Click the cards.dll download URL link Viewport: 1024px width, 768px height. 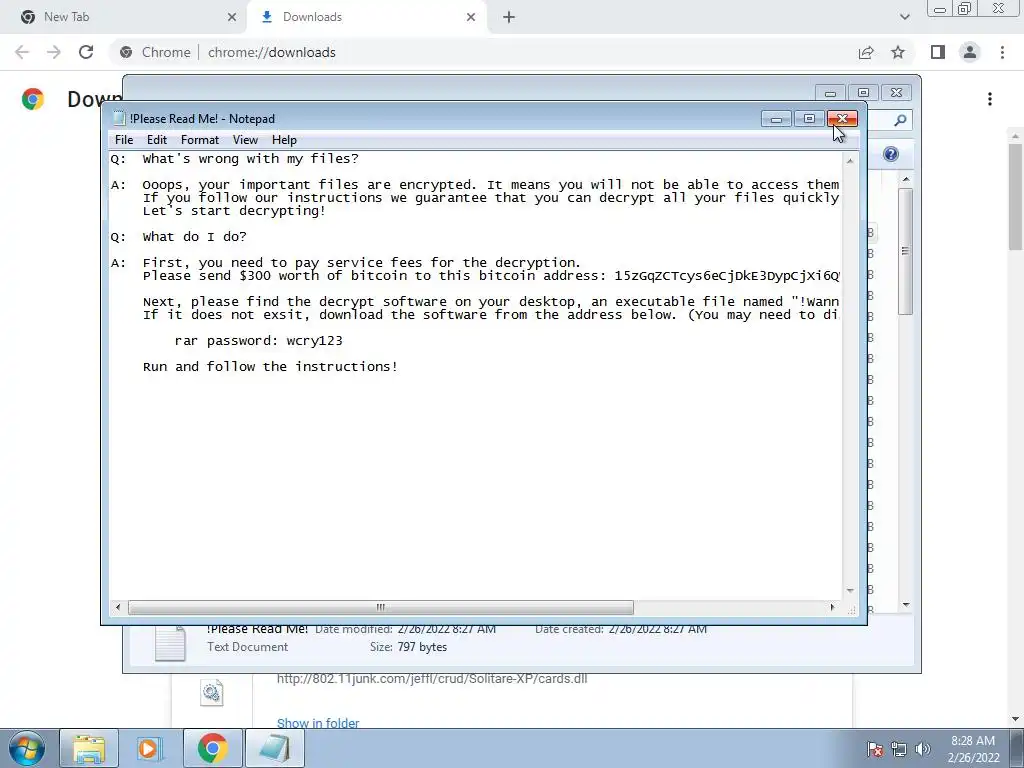point(432,679)
